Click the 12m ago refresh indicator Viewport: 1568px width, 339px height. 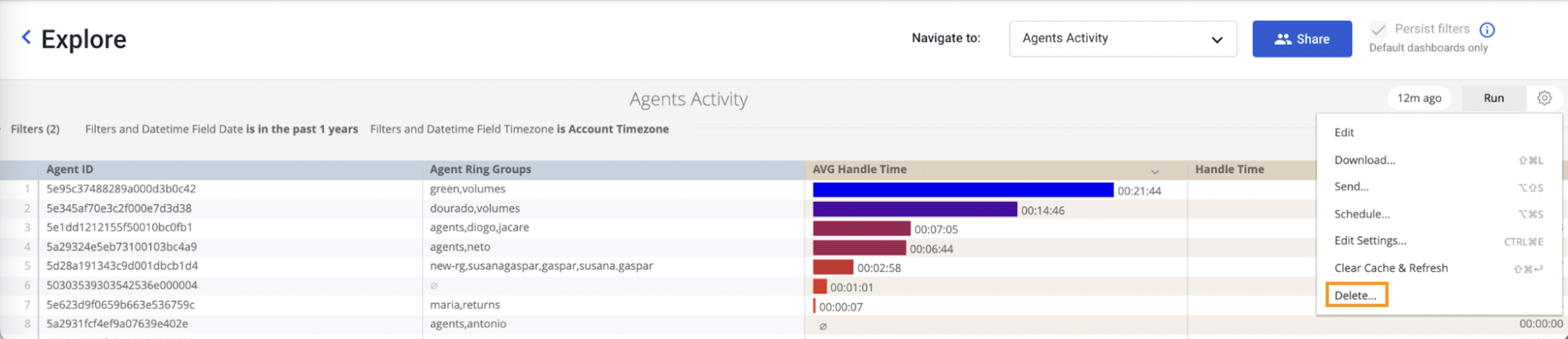[x=1419, y=98]
